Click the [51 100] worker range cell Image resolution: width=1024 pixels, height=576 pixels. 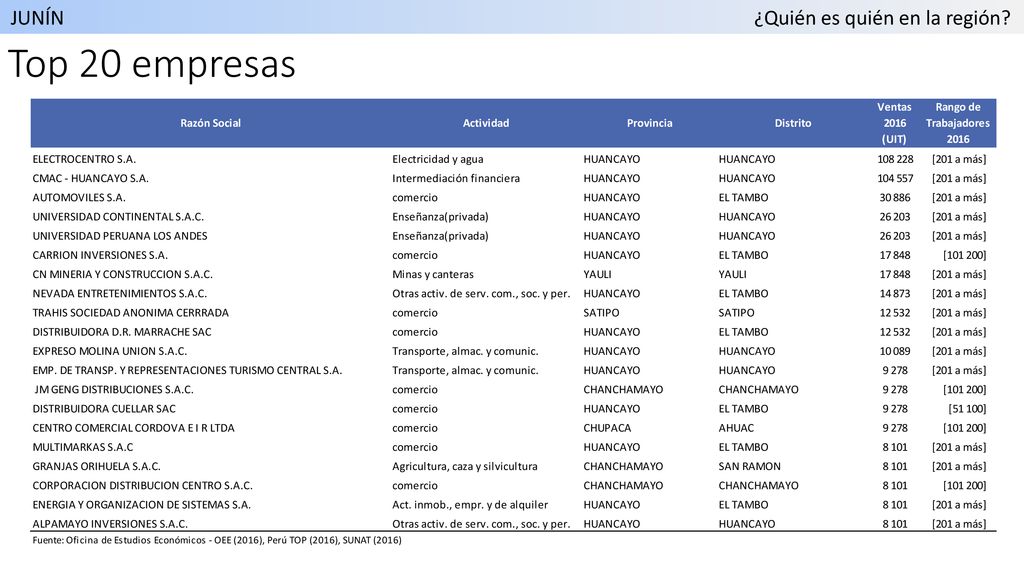point(967,409)
